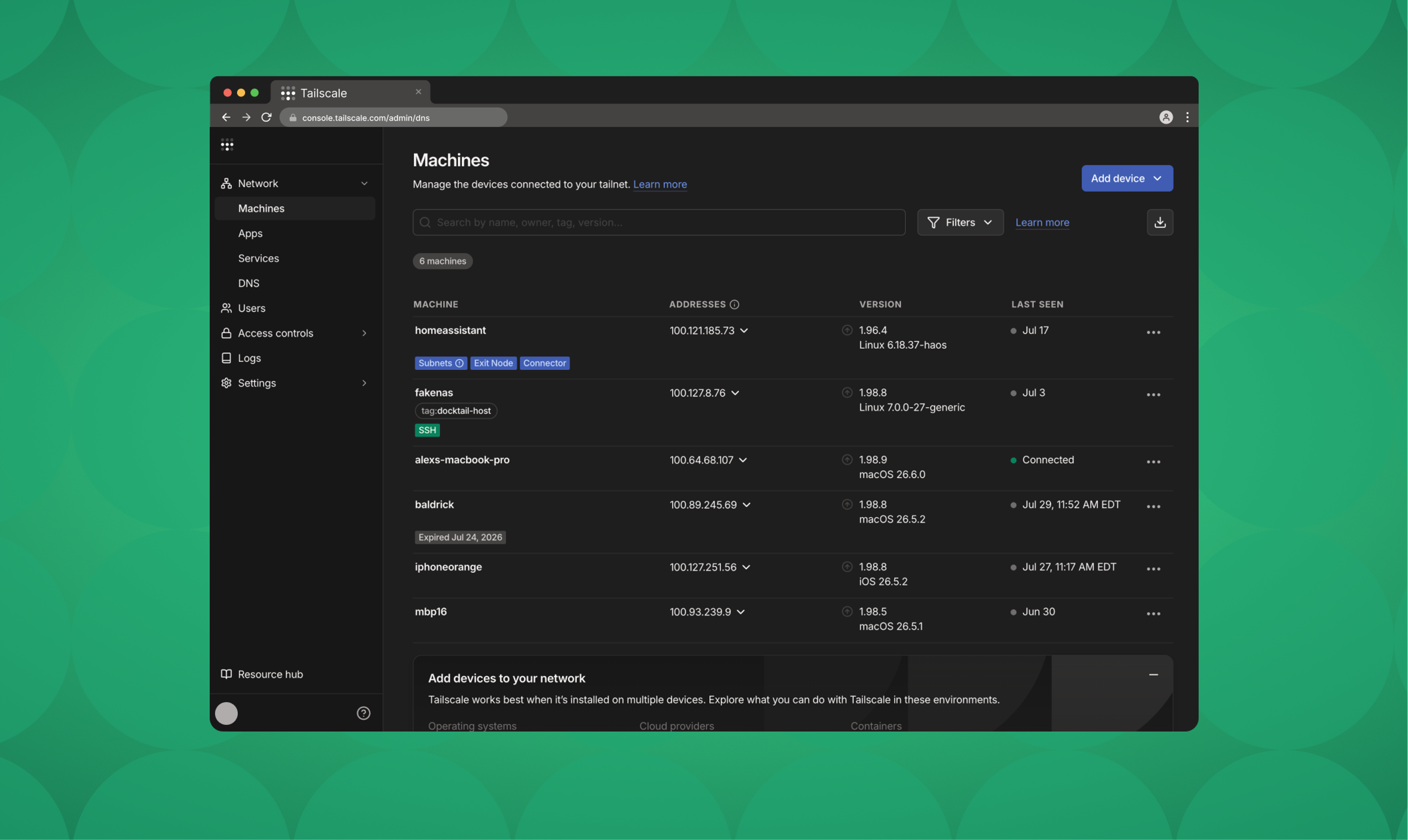Click the update icon beside version 1.96.4
This screenshot has width=1408, height=840.
[x=847, y=330]
